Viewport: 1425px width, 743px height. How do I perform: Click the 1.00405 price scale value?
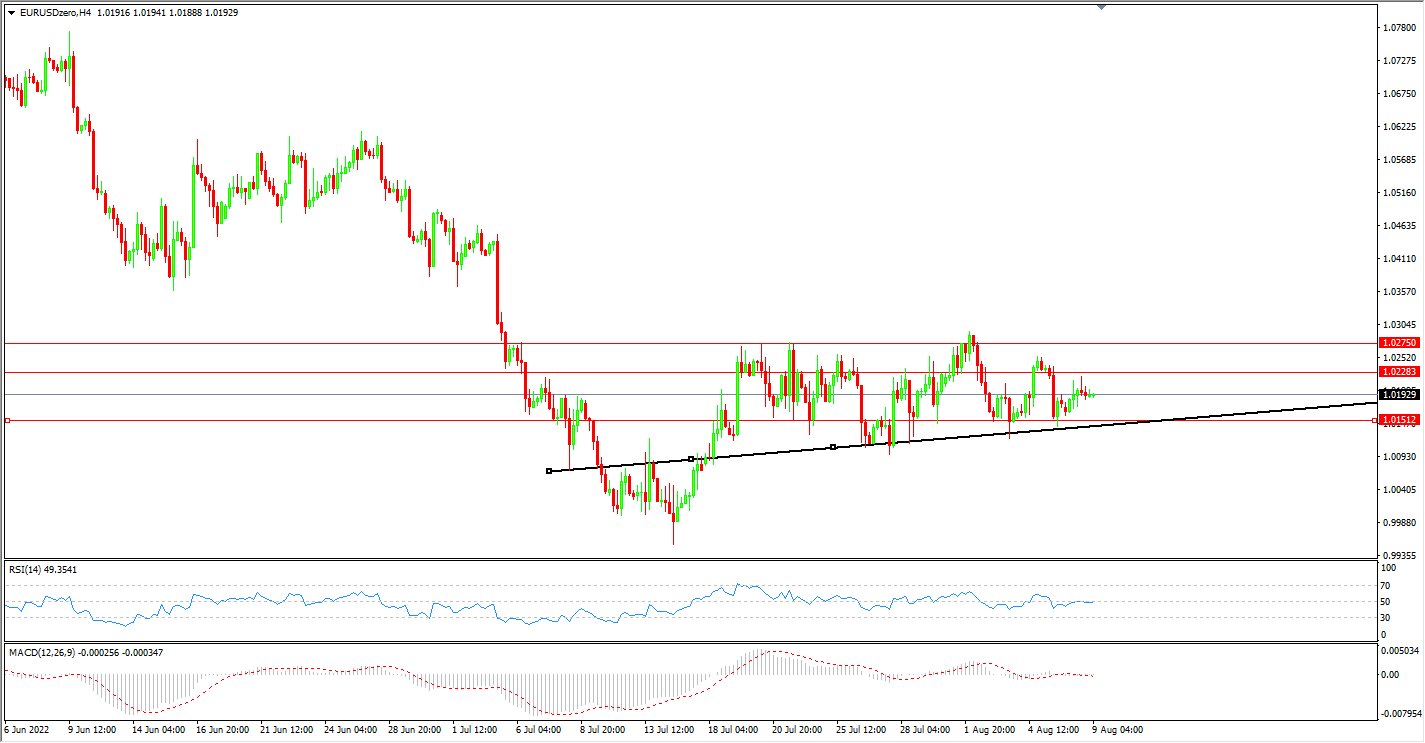pyautogui.click(x=1399, y=490)
